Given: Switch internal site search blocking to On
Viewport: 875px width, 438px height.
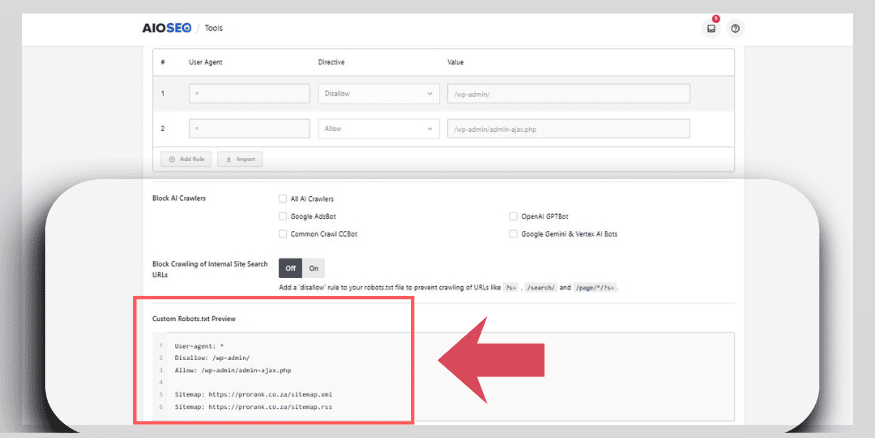Looking at the screenshot, I should coord(314,268).
